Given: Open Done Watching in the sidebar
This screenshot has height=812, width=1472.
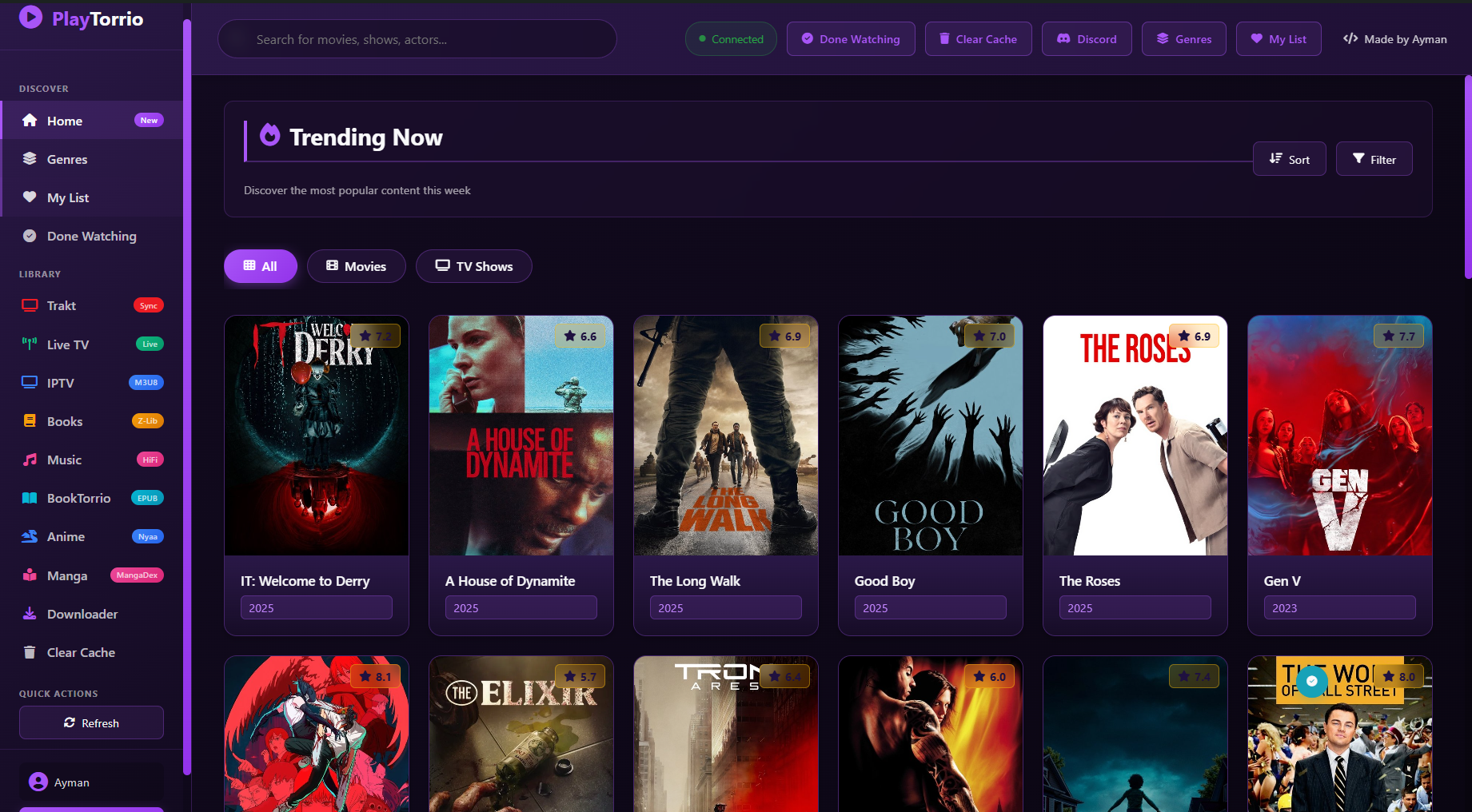Looking at the screenshot, I should pyautogui.click(x=91, y=236).
